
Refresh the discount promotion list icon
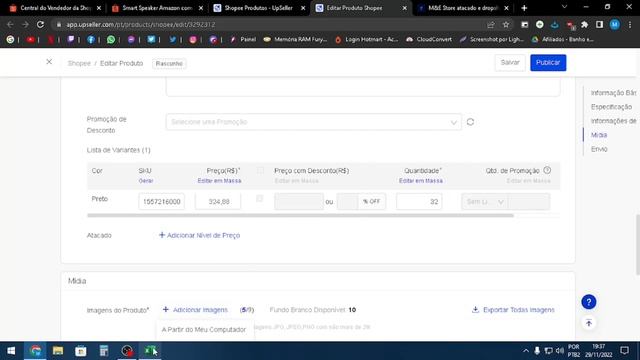coord(470,122)
